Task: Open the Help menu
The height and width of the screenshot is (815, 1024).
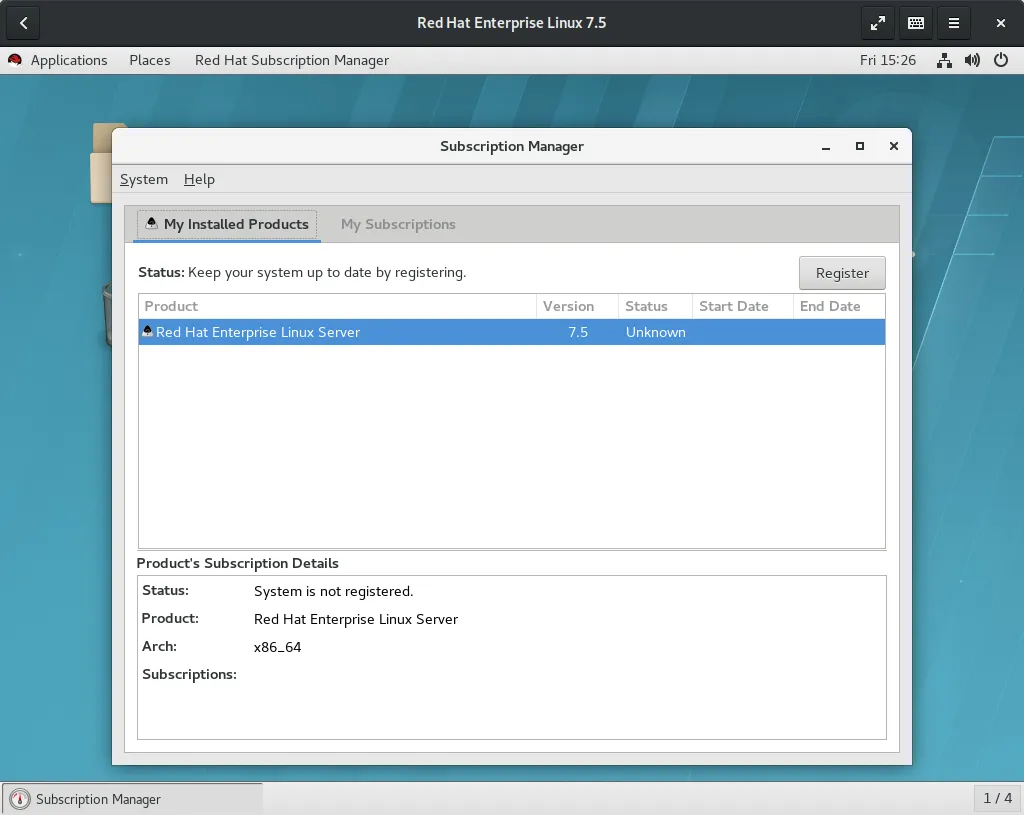Action: click(x=199, y=179)
